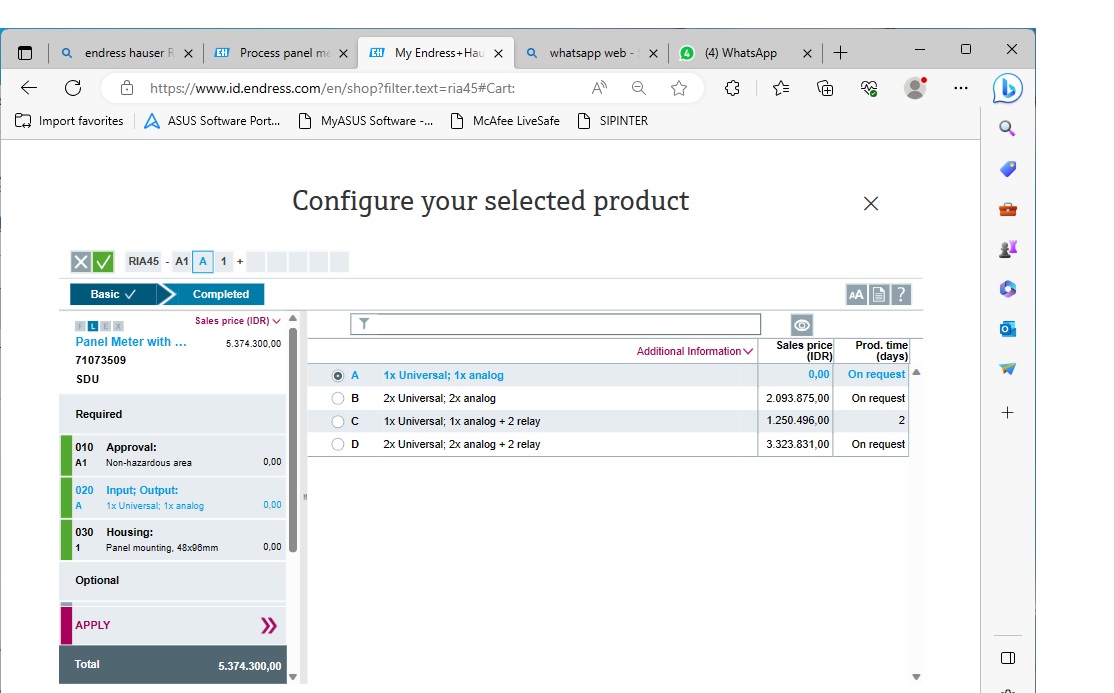
Task: Open Bing Copilot from the sidebar
Action: coord(1007,89)
